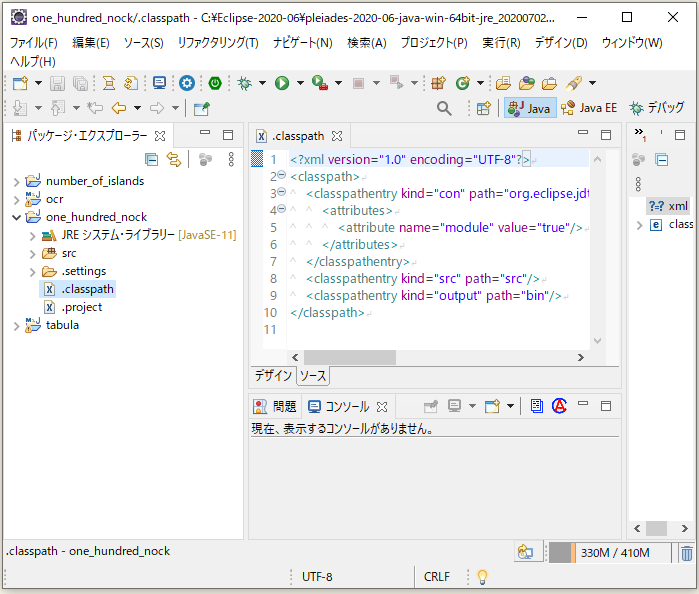Click the Run with coverage icon

(320, 83)
